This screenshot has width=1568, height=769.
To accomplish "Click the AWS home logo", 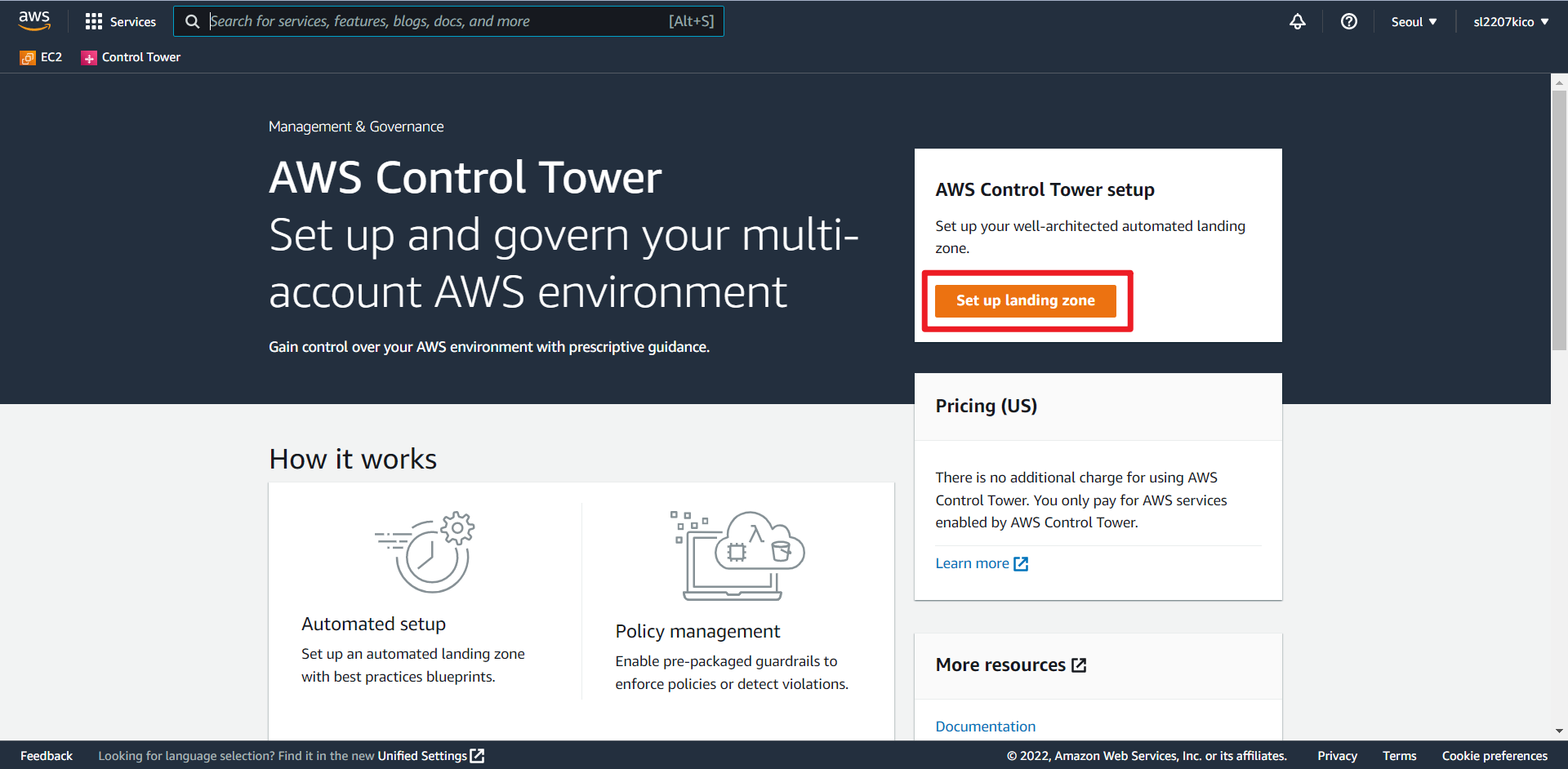I will (x=34, y=20).
